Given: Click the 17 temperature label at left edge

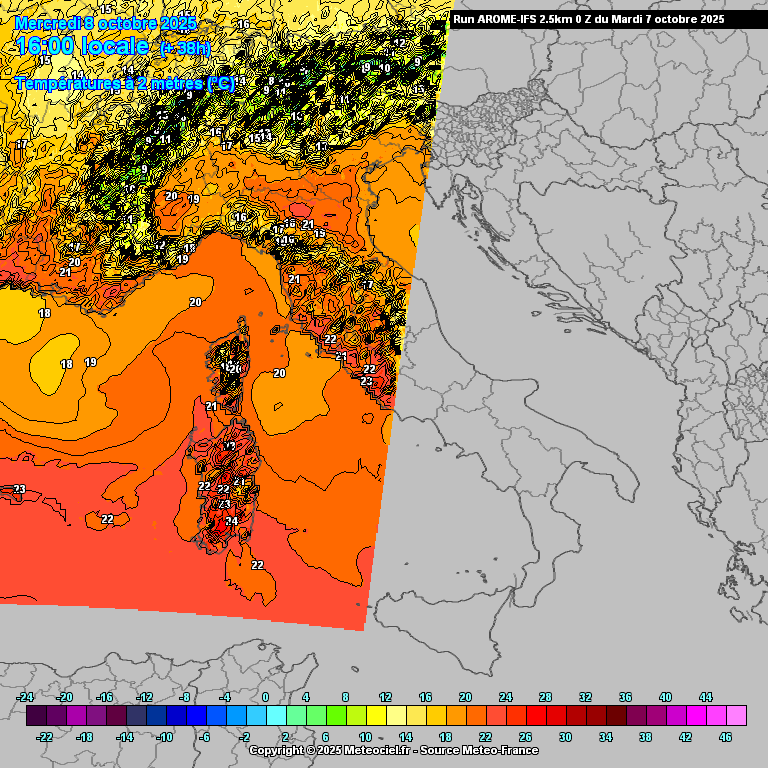Looking at the screenshot, I should click(20, 145).
